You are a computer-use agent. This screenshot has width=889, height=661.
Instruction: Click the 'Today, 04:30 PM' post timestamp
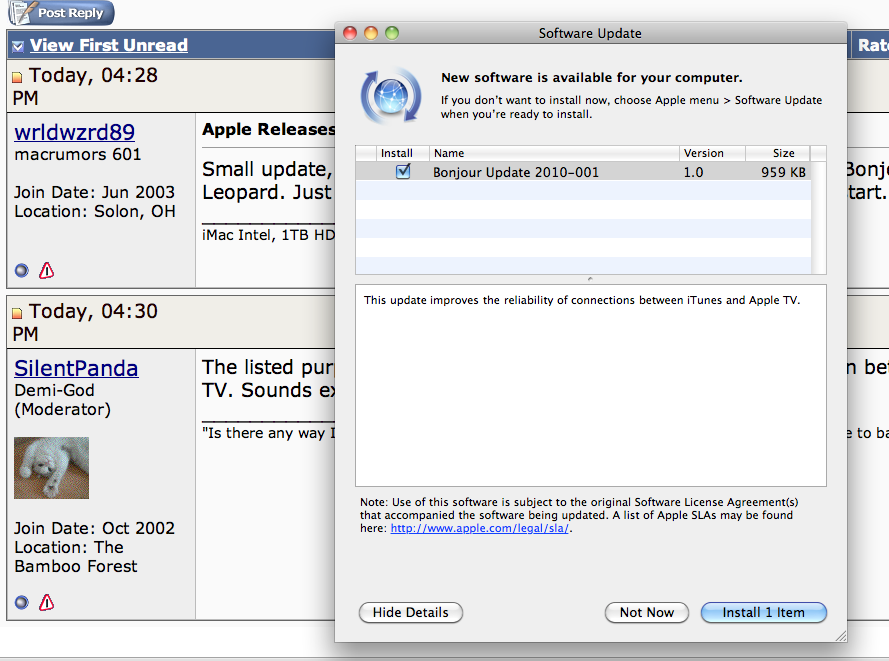(85, 322)
